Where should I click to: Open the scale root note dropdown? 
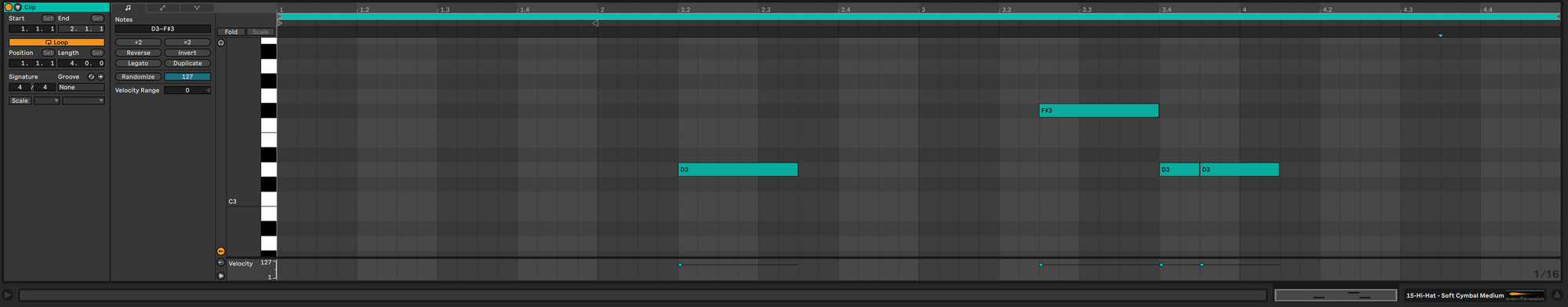pyautogui.click(x=46, y=101)
